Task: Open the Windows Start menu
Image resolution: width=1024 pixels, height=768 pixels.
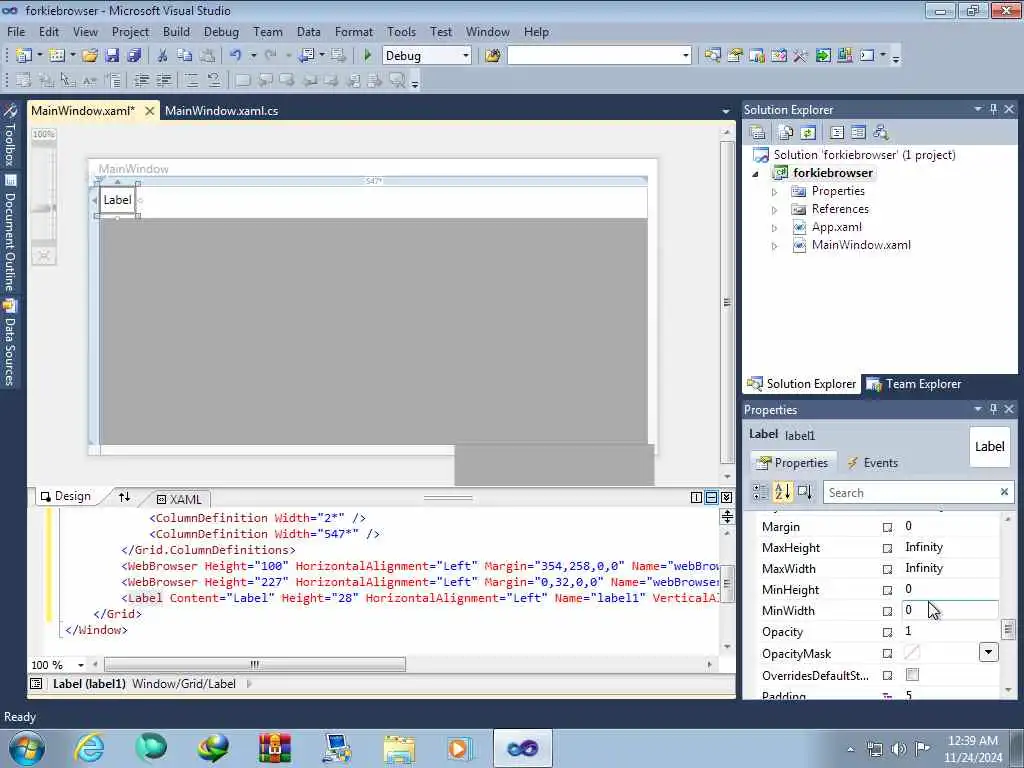Action: (x=27, y=748)
